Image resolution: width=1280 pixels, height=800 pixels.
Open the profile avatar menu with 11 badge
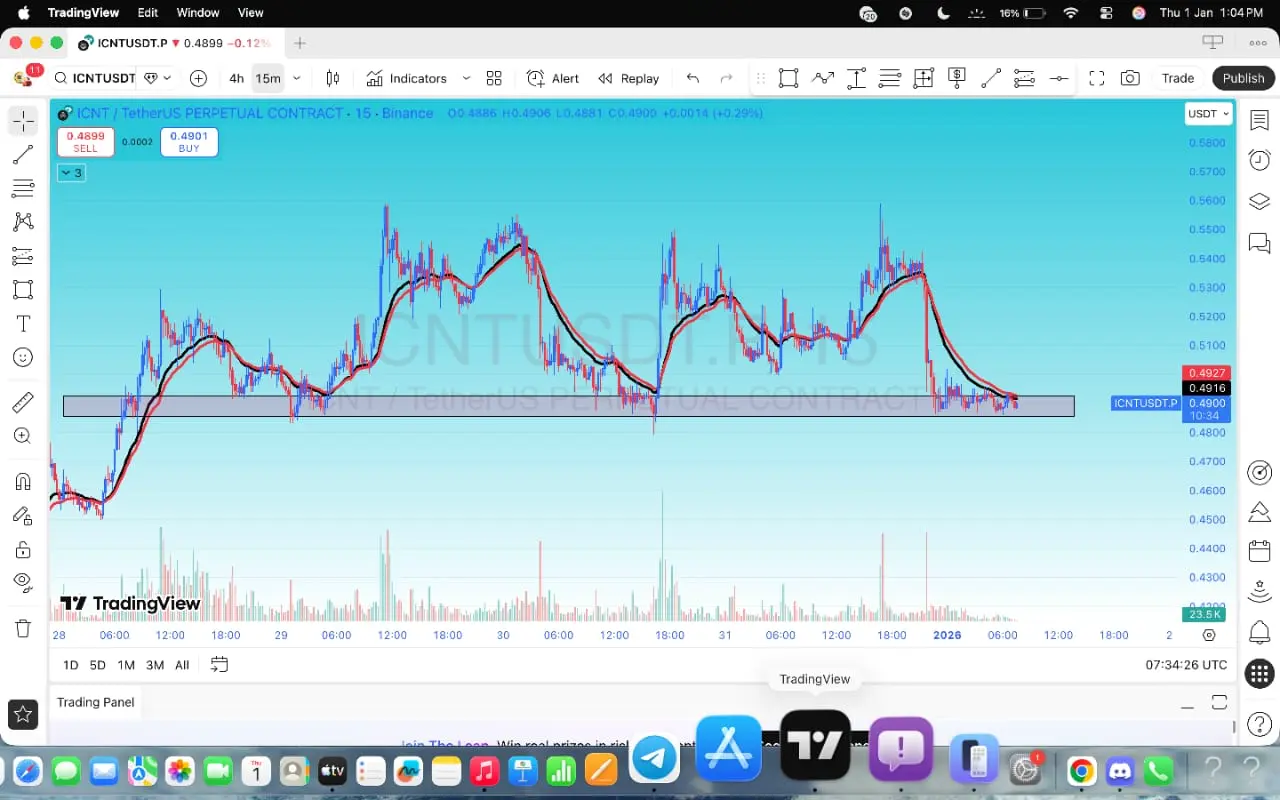(x=23, y=77)
